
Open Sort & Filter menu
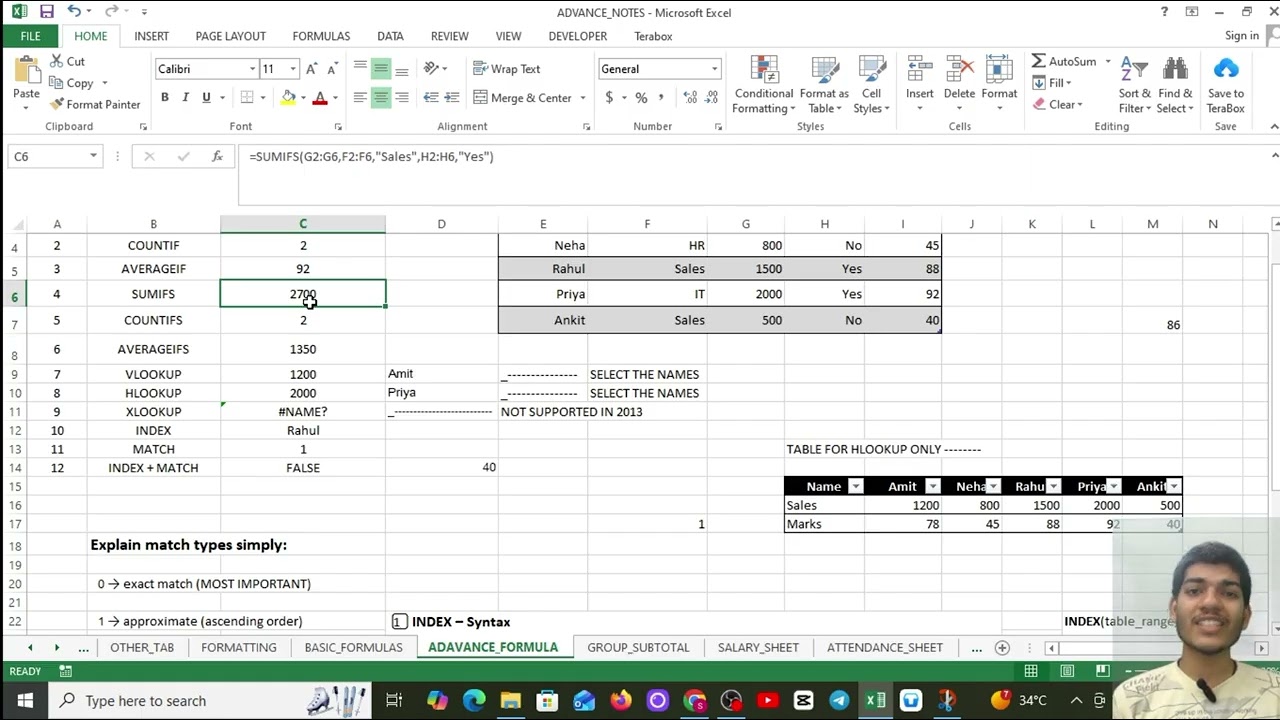[x=1135, y=85]
